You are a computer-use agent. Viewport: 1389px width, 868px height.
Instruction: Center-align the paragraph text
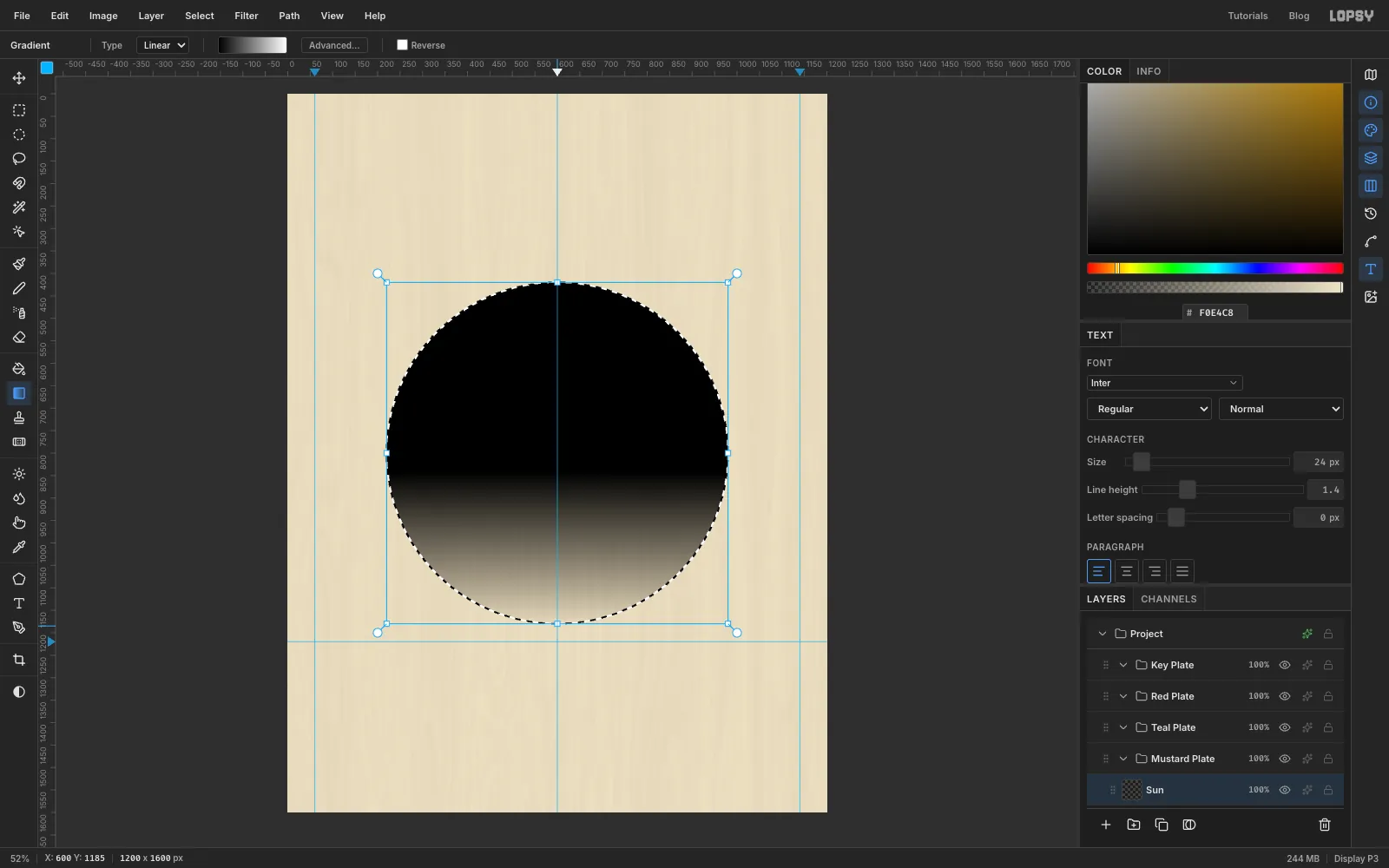[x=1127, y=571]
